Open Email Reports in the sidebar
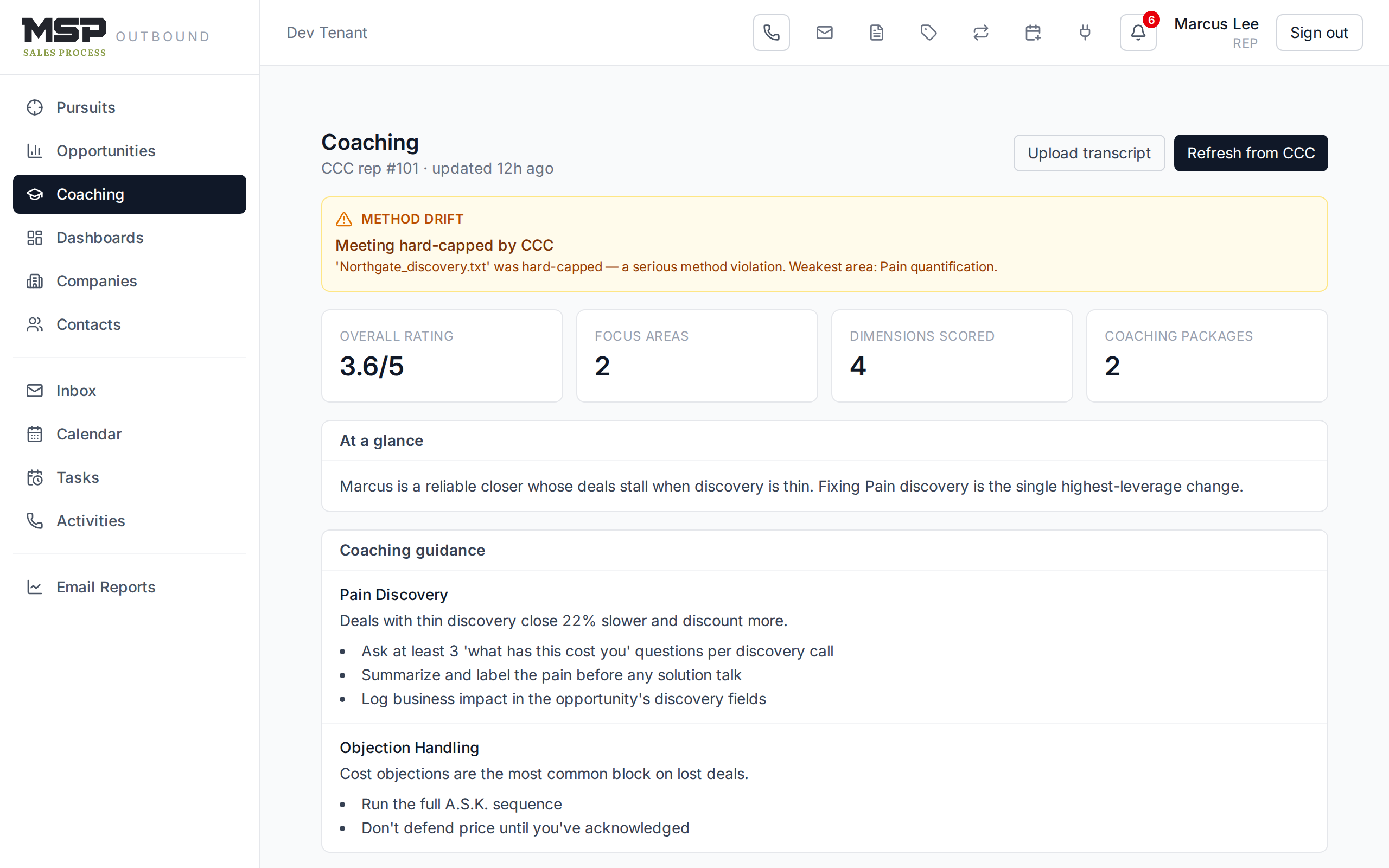1389x868 pixels. 130,586
